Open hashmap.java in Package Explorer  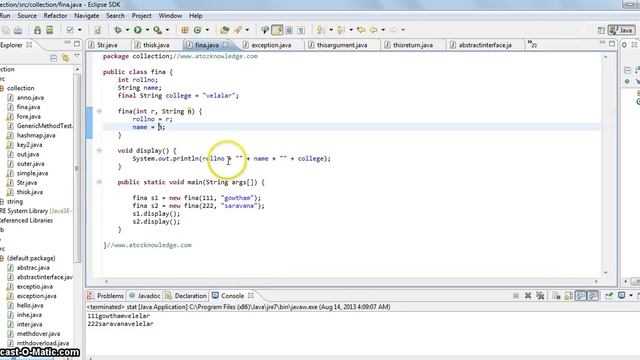point(36,136)
